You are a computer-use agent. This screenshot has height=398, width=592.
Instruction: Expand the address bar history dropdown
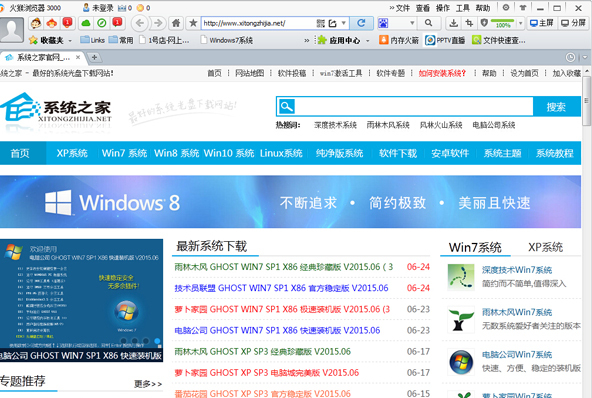(x=344, y=23)
